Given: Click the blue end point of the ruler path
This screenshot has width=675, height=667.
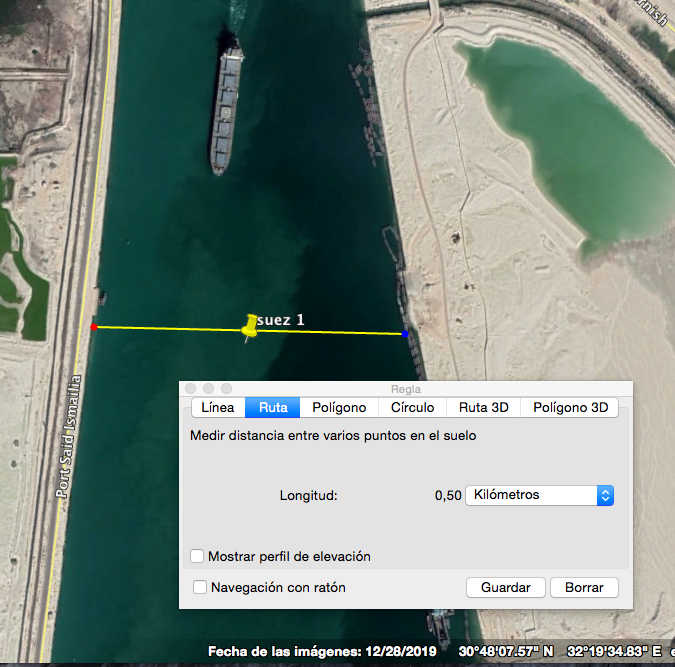Looking at the screenshot, I should [x=405, y=334].
